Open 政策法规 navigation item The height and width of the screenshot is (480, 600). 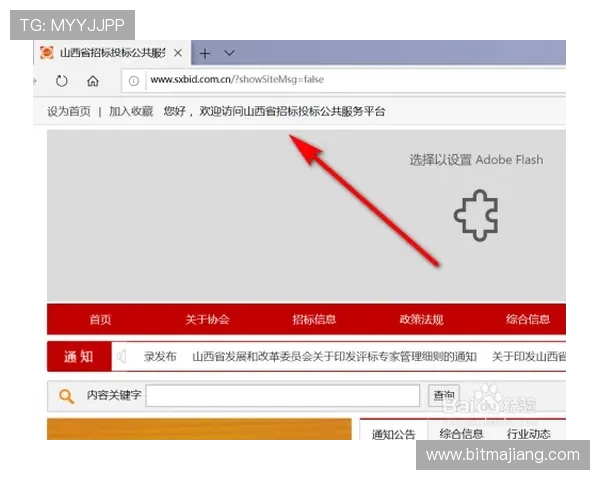point(421,319)
